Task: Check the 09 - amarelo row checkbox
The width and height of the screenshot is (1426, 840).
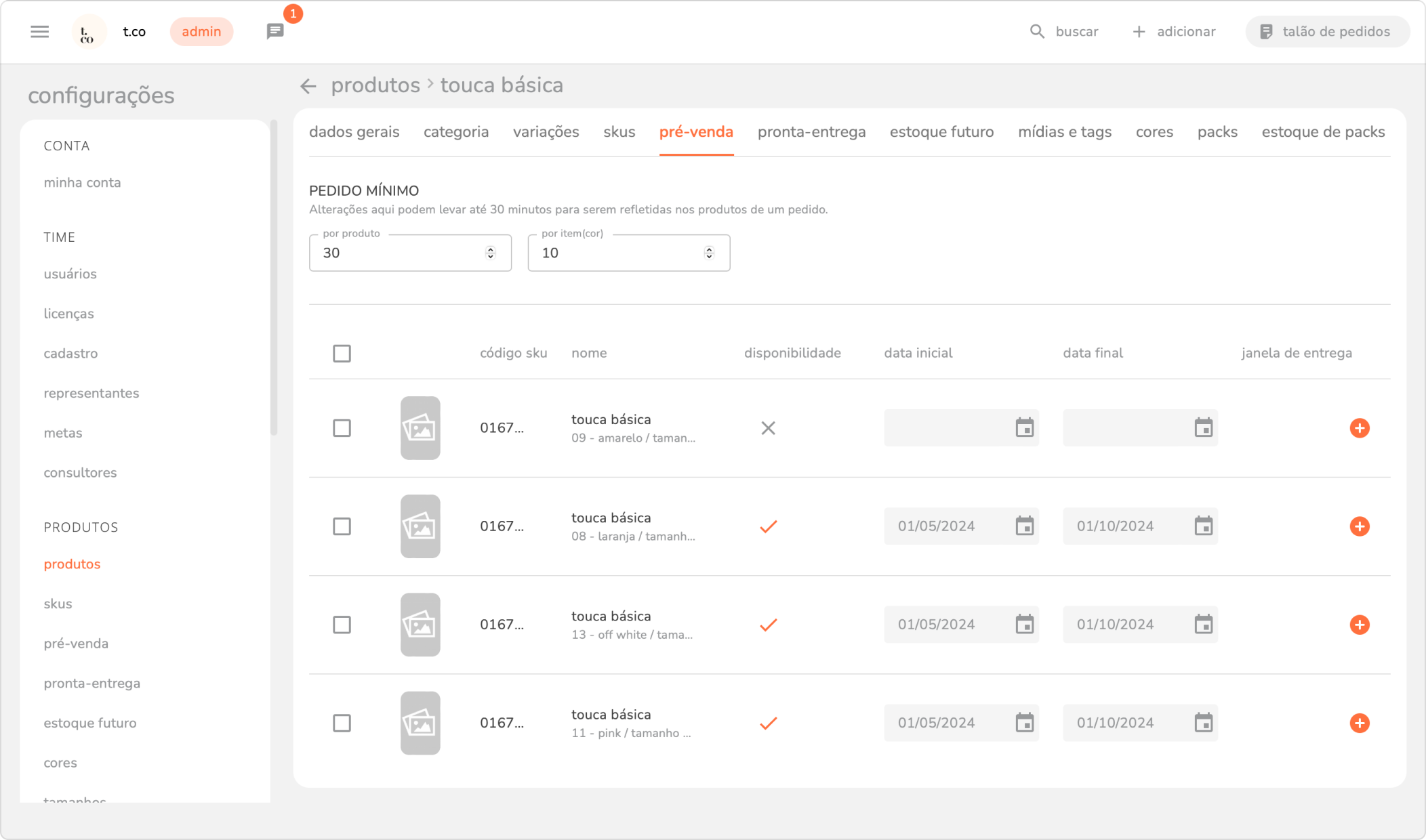Action: coord(342,428)
